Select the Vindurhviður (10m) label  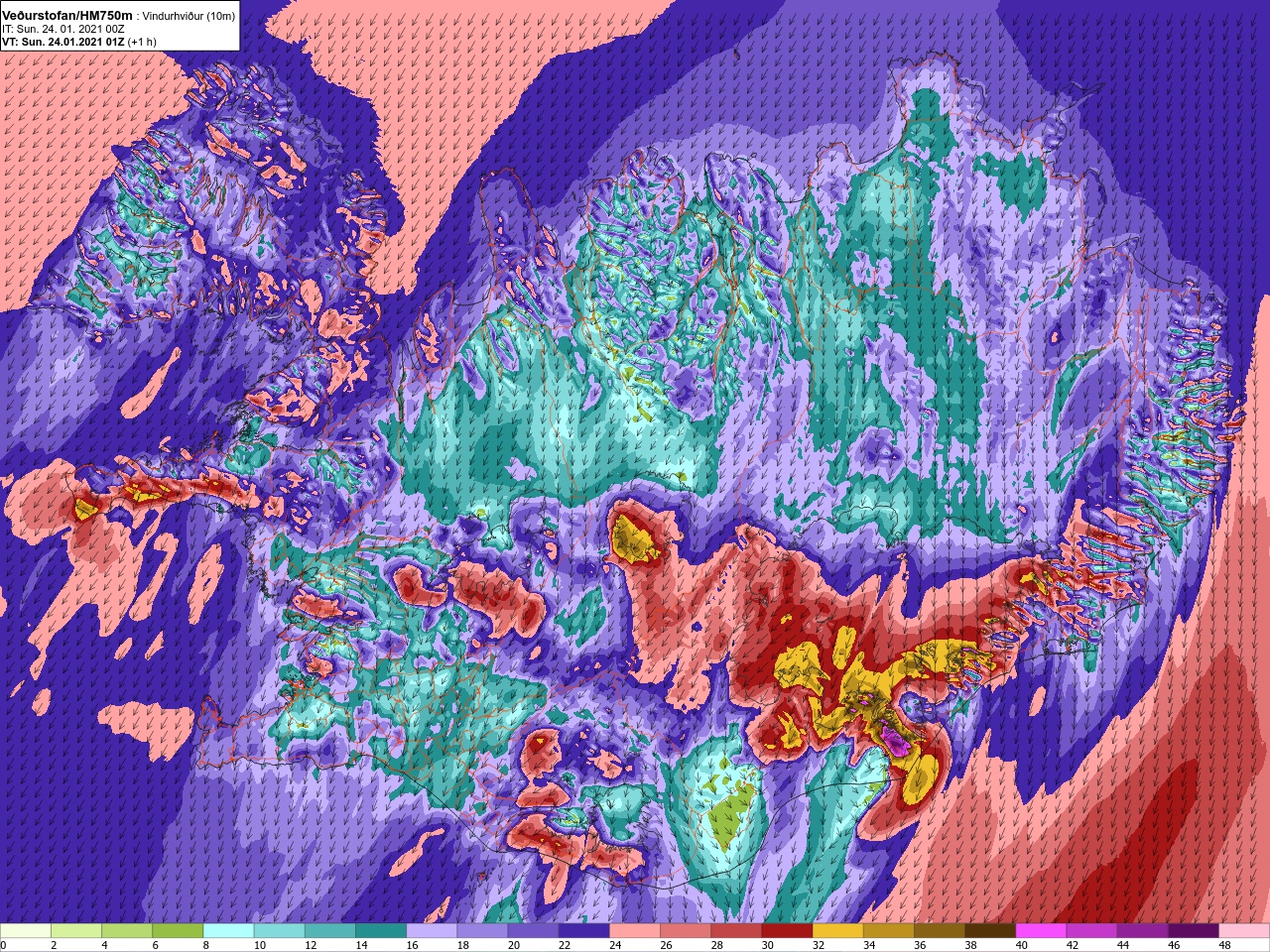190,16
